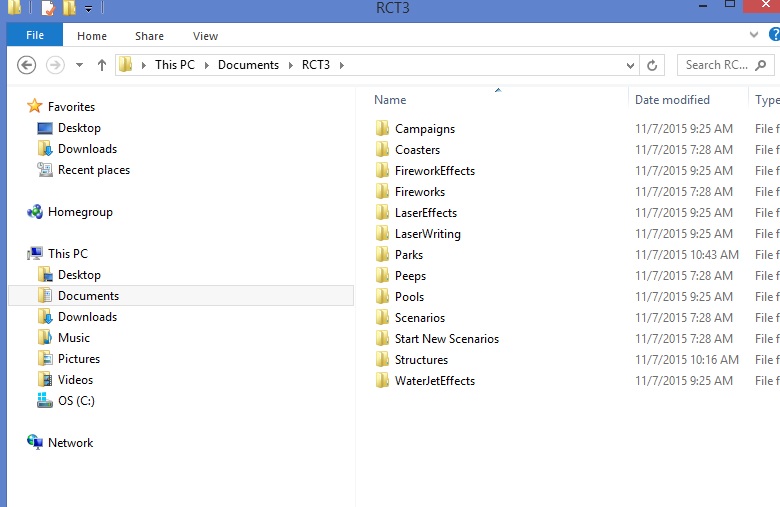Click the Back navigation arrow
The height and width of the screenshot is (507, 780).
[27, 65]
